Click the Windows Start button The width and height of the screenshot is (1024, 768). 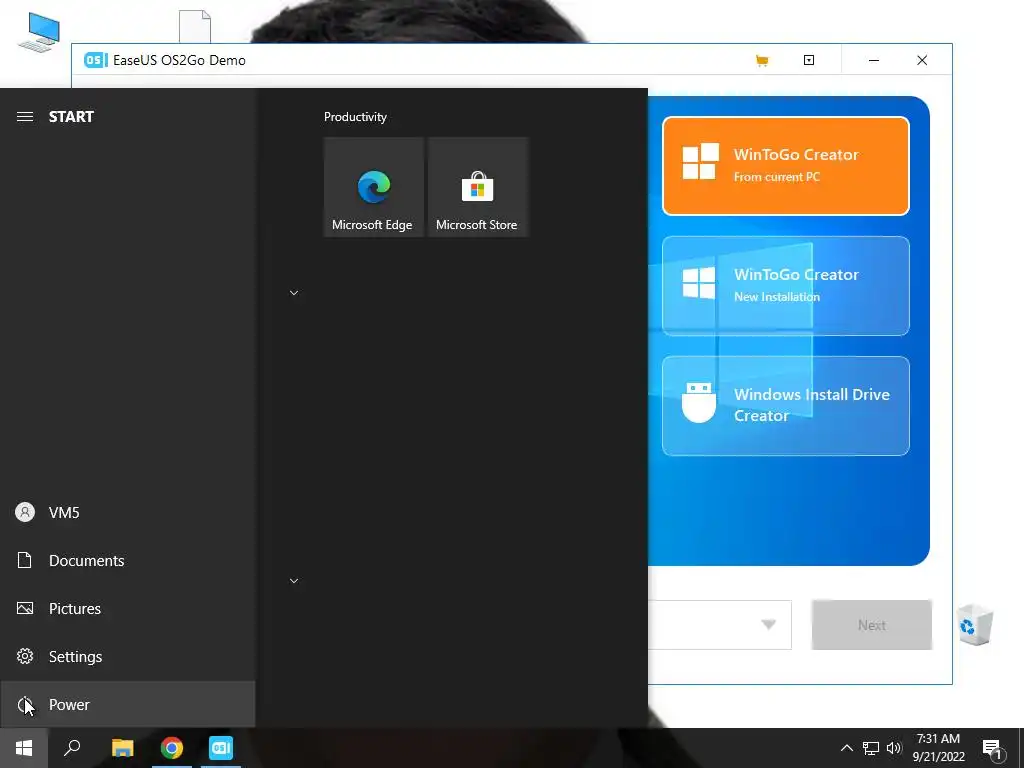point(24,748)
